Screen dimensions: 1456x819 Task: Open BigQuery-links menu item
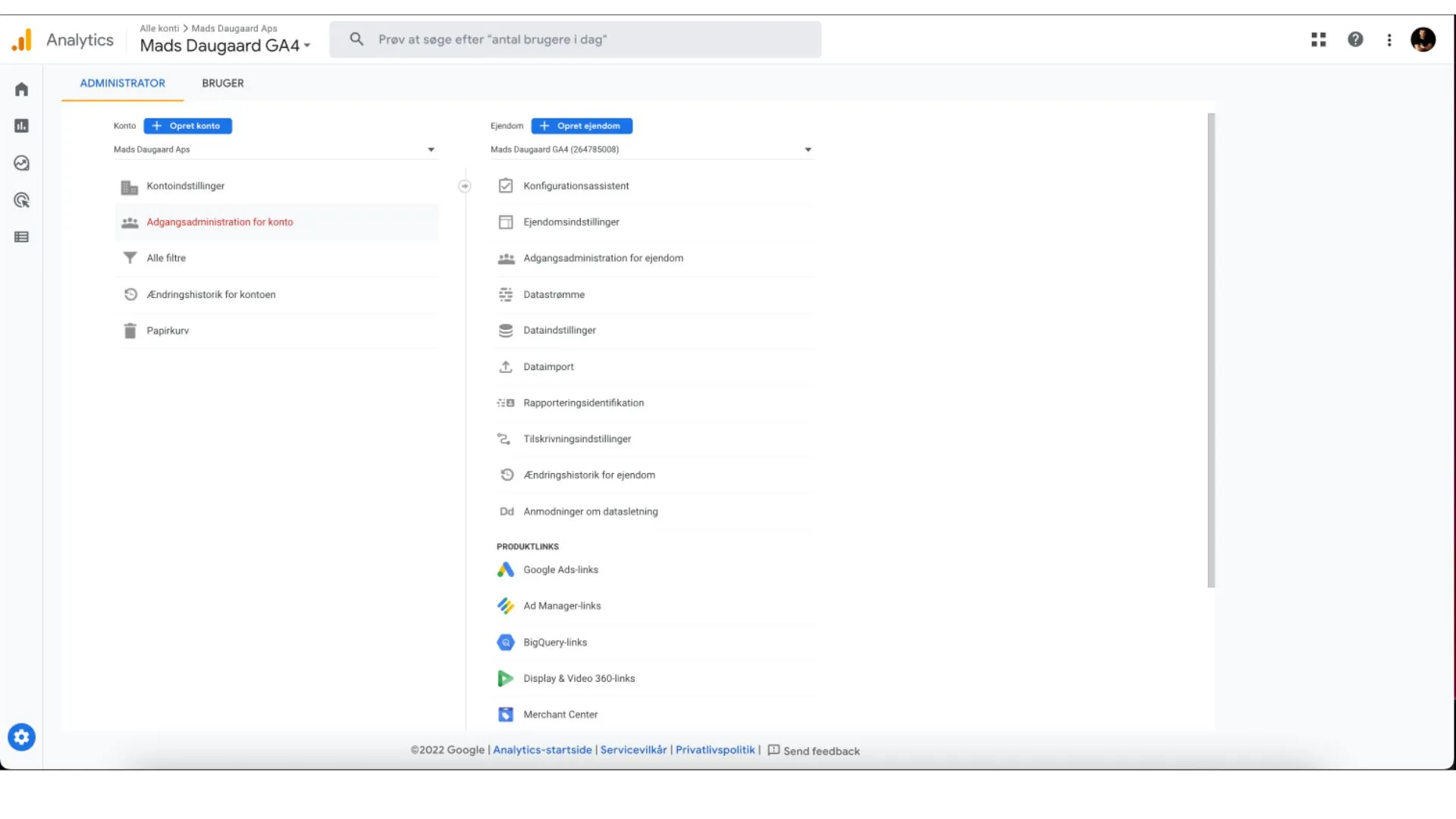[x=654, y=642]
